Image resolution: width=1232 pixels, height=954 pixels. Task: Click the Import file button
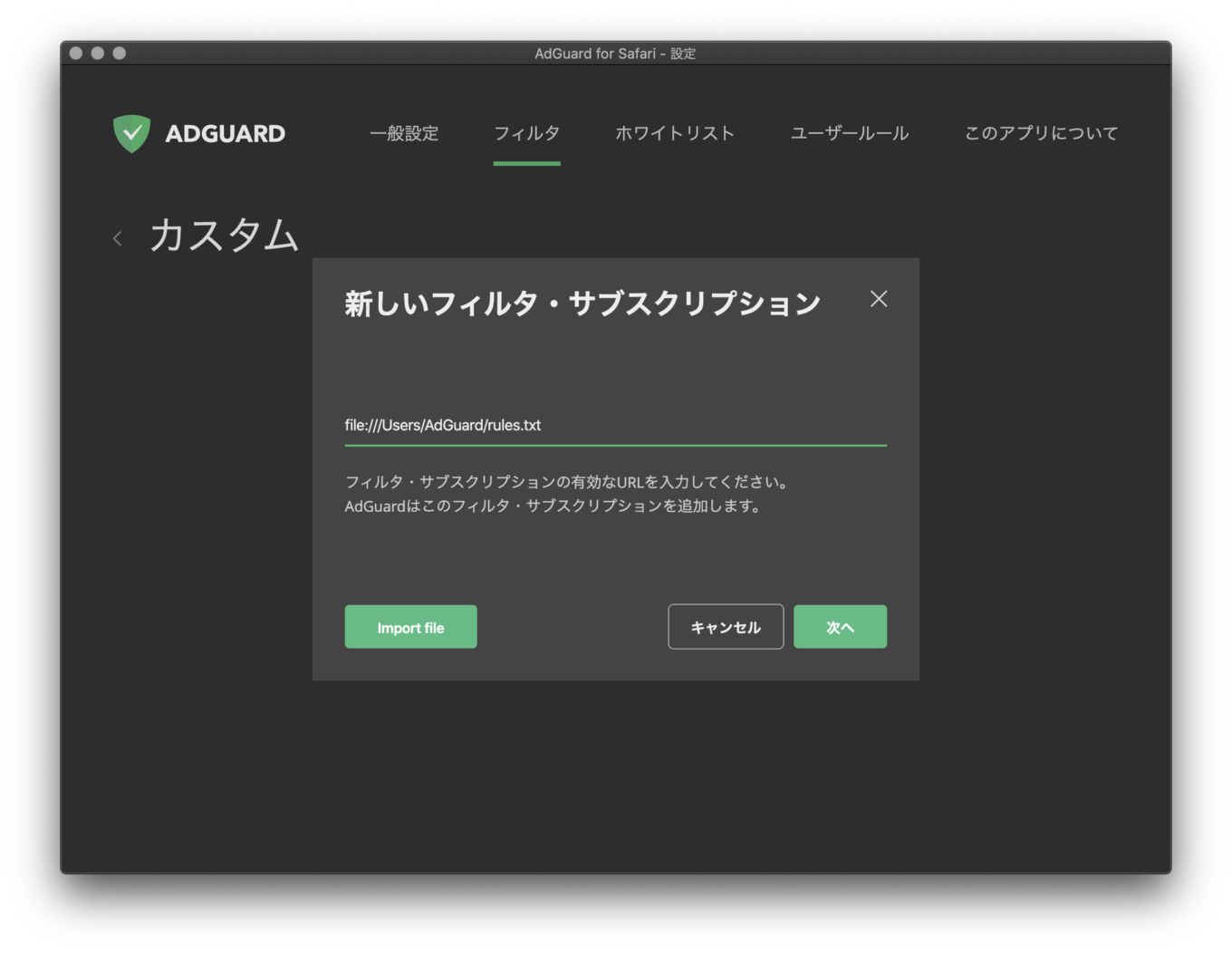(x=410, y=627)
